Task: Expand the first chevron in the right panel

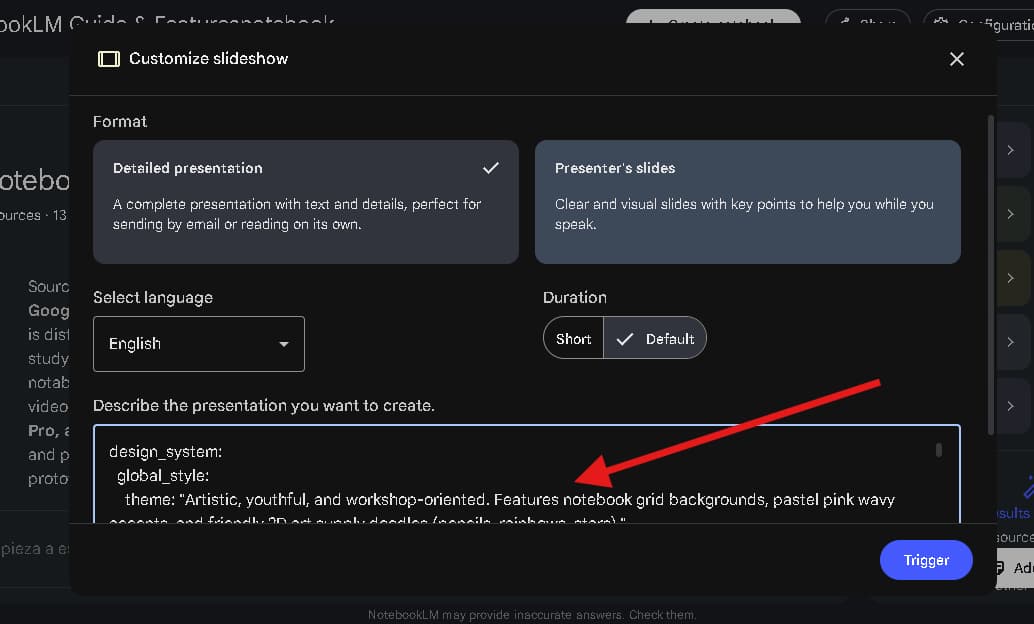Action: click(1011, 150)
